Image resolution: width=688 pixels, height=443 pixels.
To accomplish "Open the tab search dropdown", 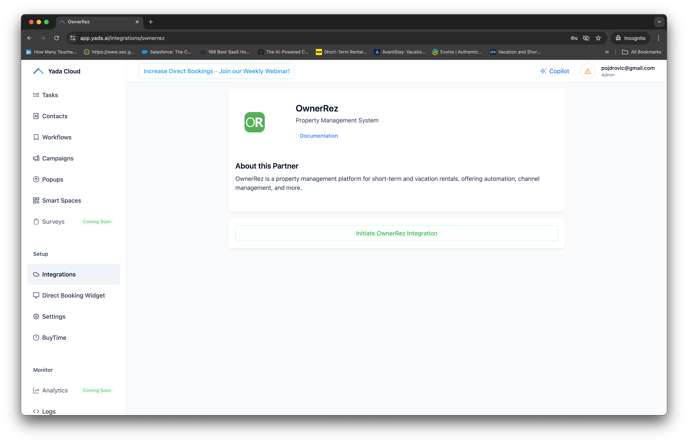I will coord(659,22).
